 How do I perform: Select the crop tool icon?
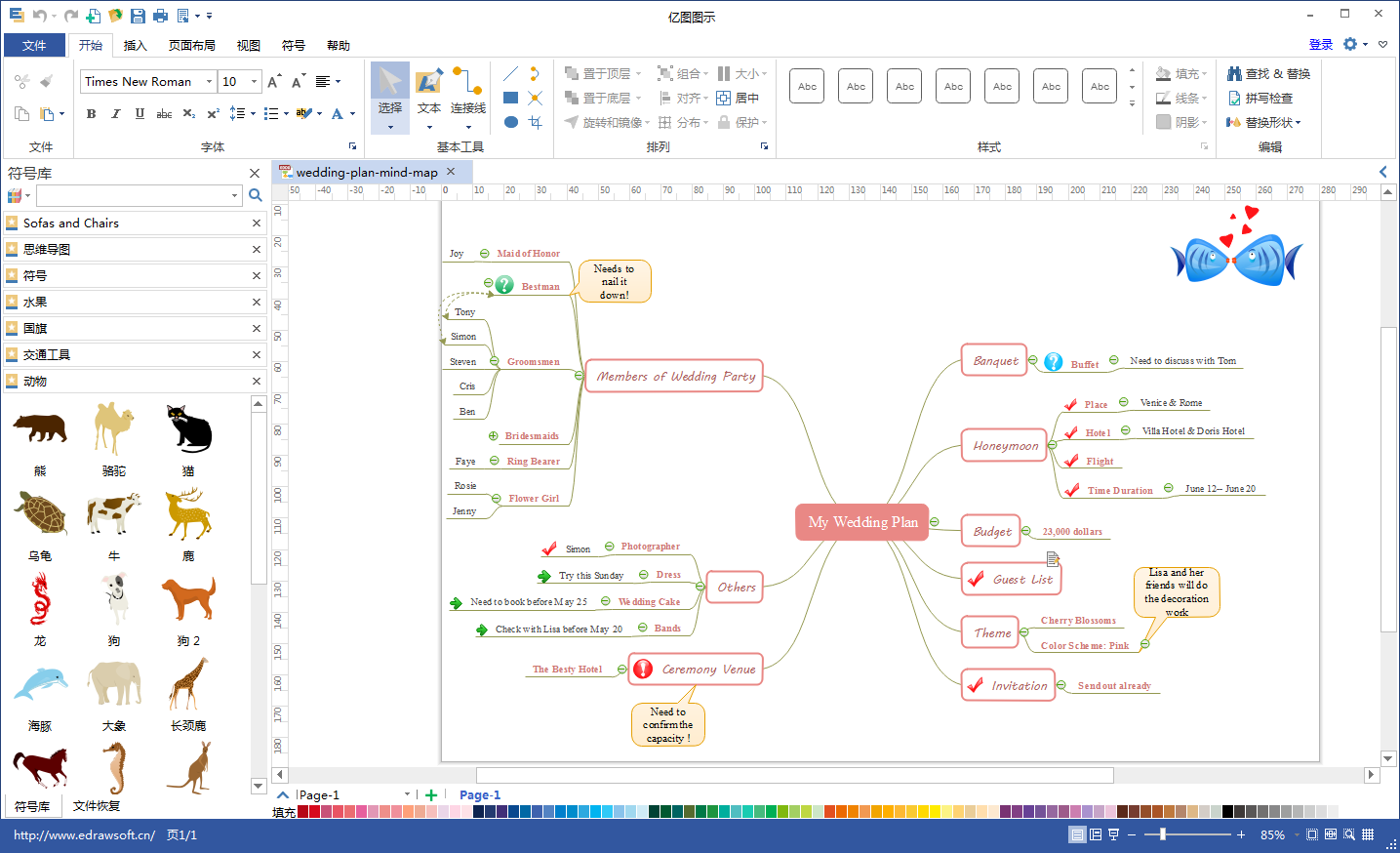[535, 122]
